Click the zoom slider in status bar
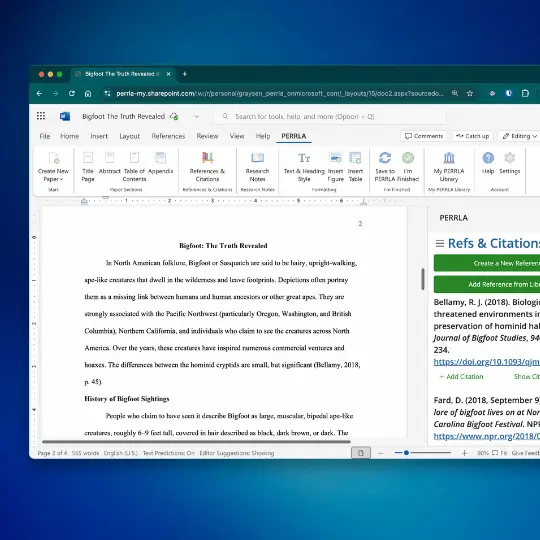Screen dimensions: 540x540 click(x=423, y=453)
